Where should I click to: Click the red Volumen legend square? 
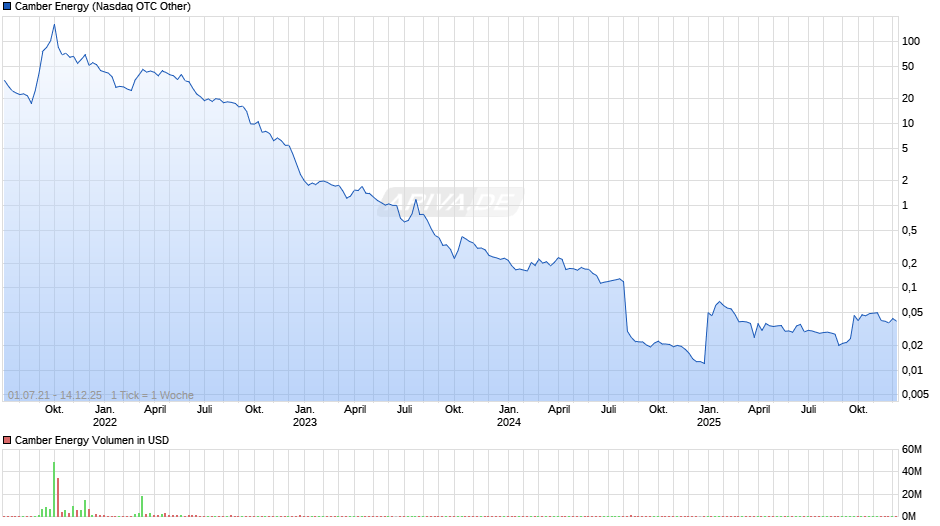coord(7,440)
